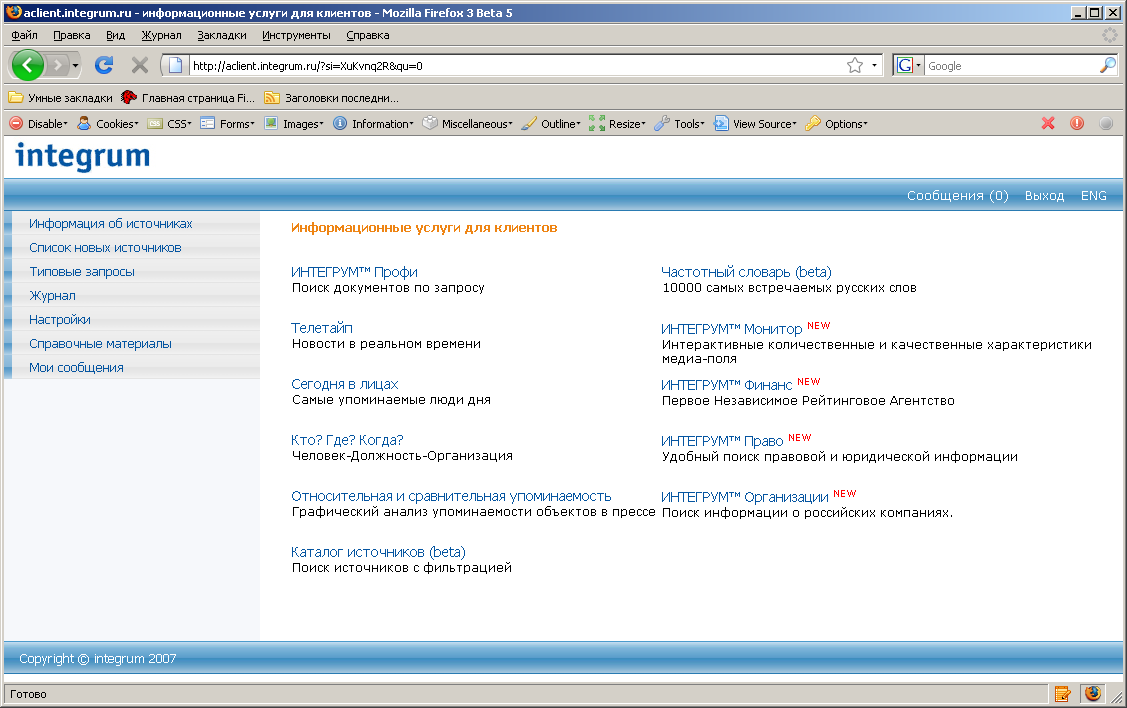
Task: Open the Outline toolbar menu
Action: 551,124
